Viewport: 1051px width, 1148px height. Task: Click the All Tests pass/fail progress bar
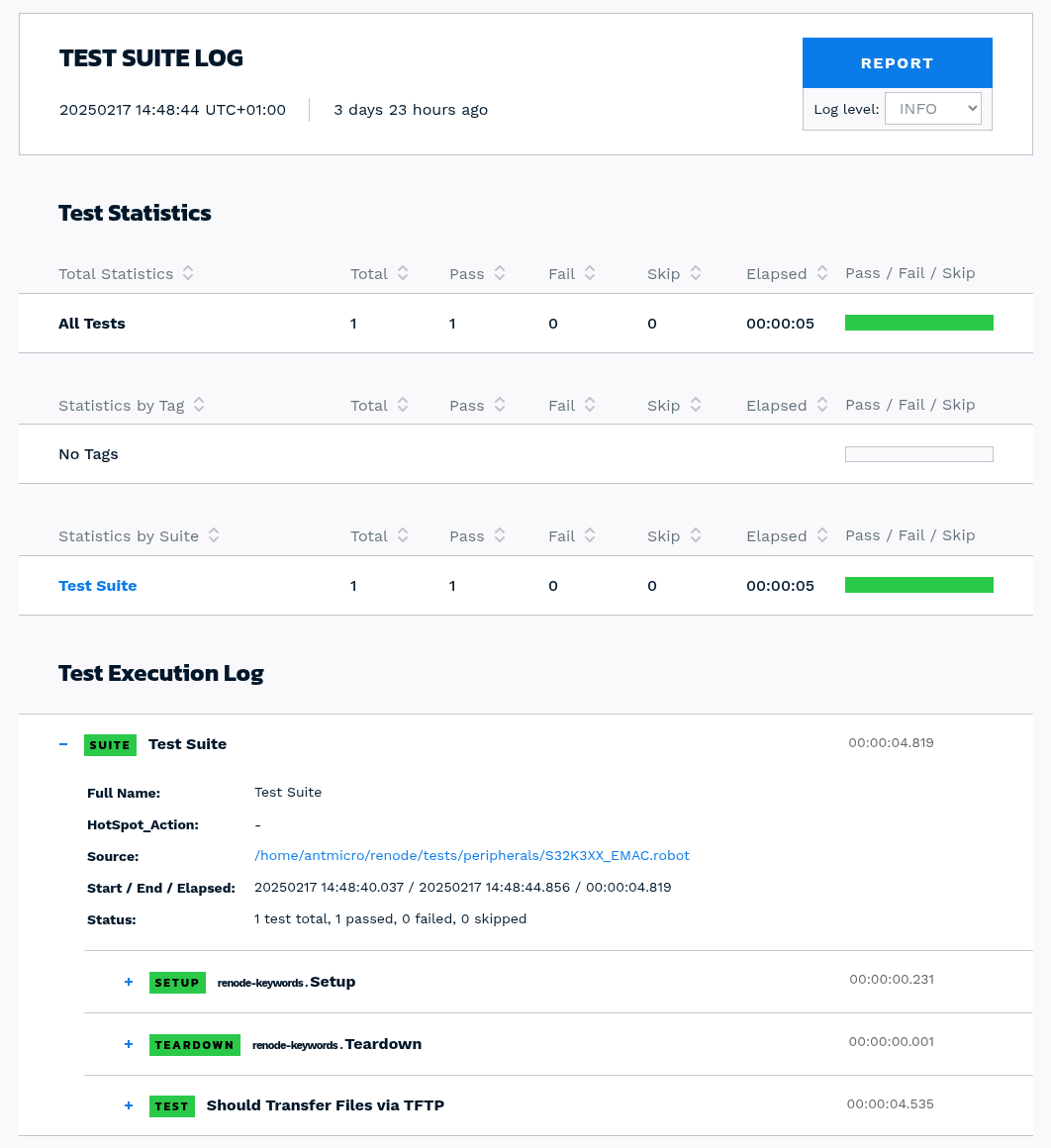(x=918, y=323)
